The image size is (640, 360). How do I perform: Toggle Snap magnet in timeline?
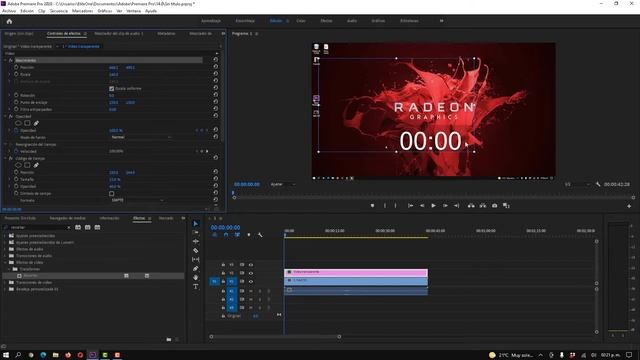pyautogui.click(x=226, y=235)
